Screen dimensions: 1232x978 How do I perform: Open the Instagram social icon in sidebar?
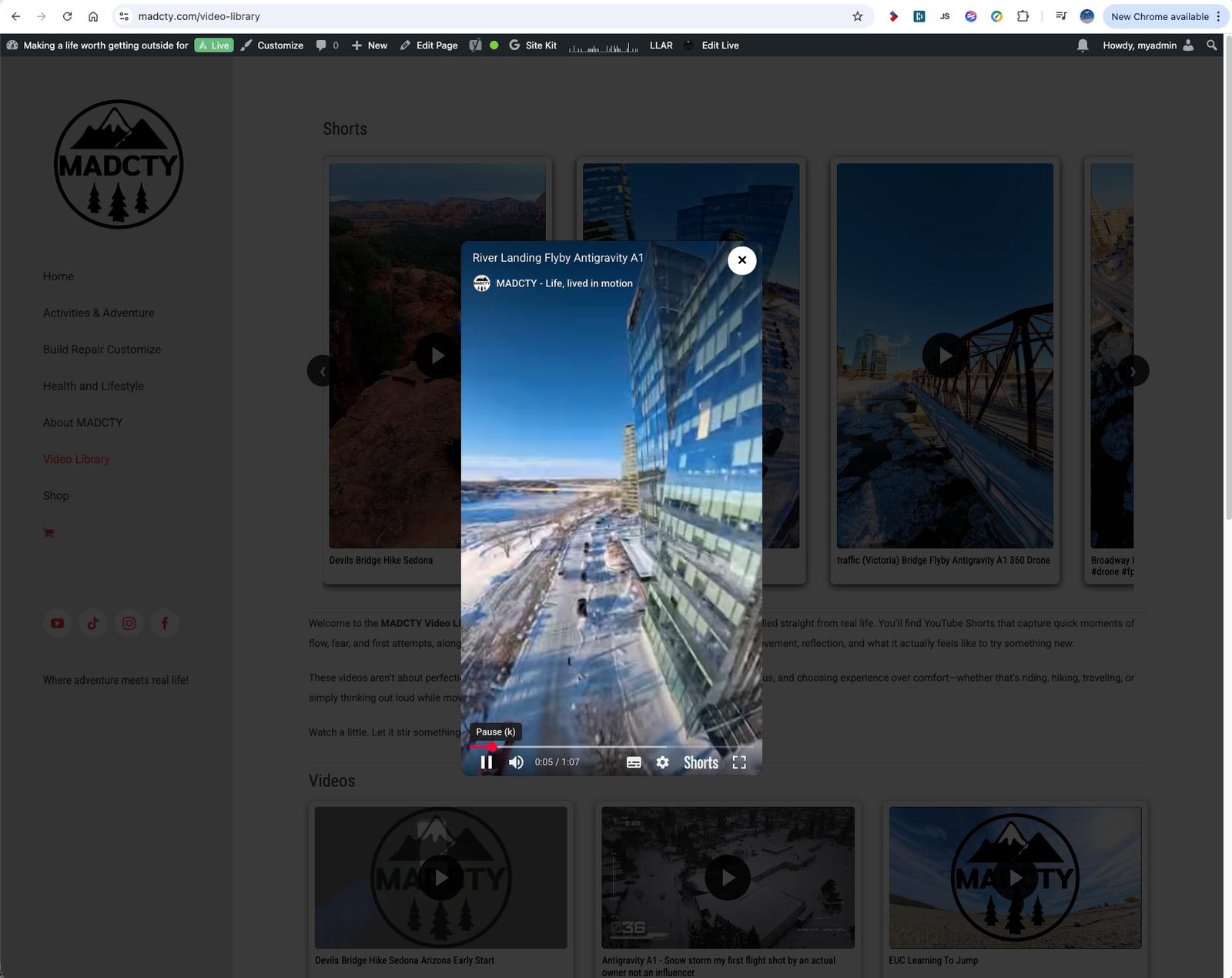pos(129,623)
